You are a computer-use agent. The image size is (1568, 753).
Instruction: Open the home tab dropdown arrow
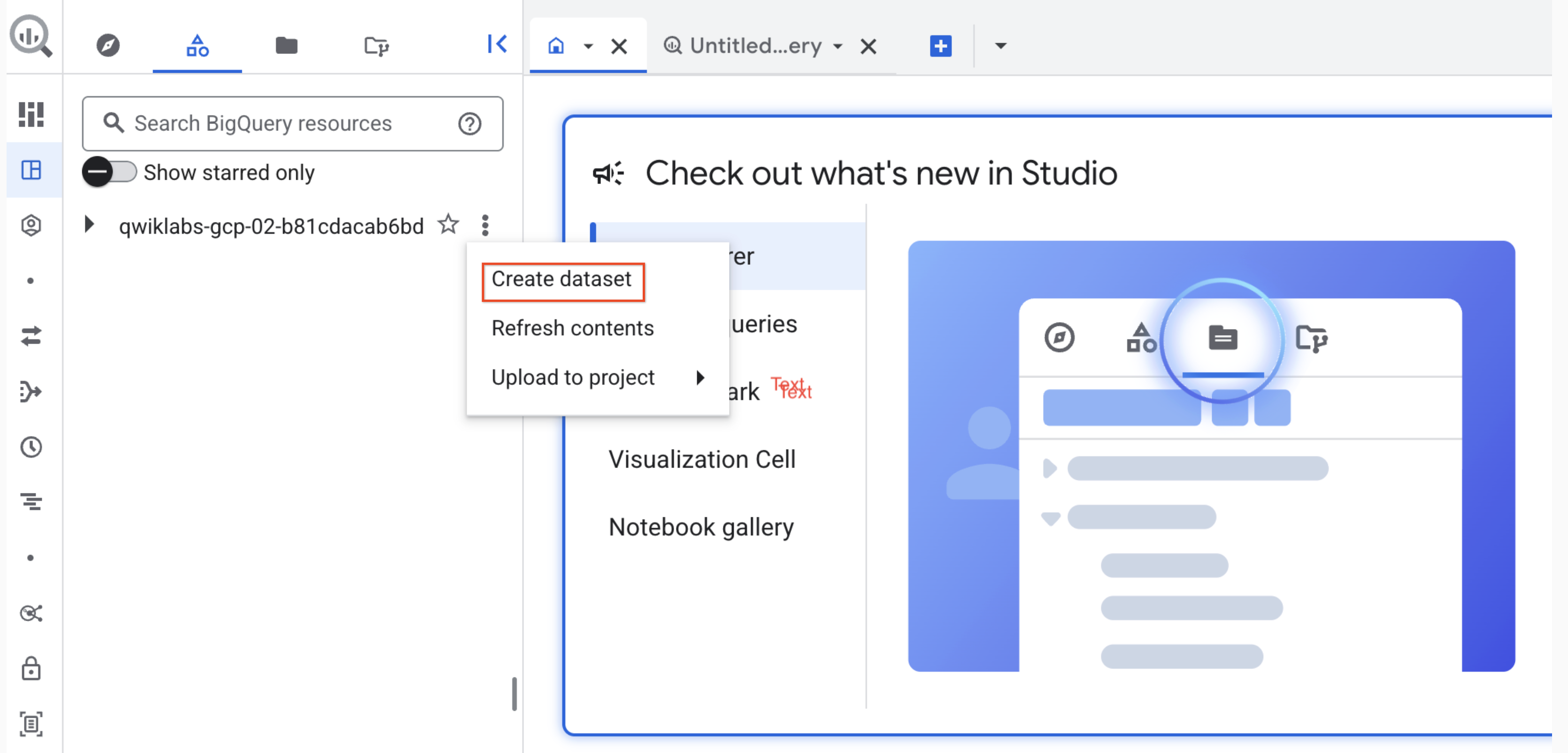click(x=587, y=46)
